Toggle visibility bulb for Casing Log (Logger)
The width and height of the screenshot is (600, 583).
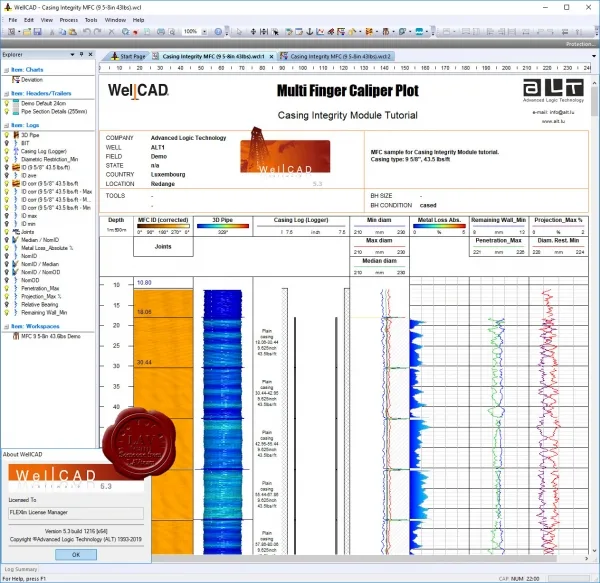[x=7, y=151]
